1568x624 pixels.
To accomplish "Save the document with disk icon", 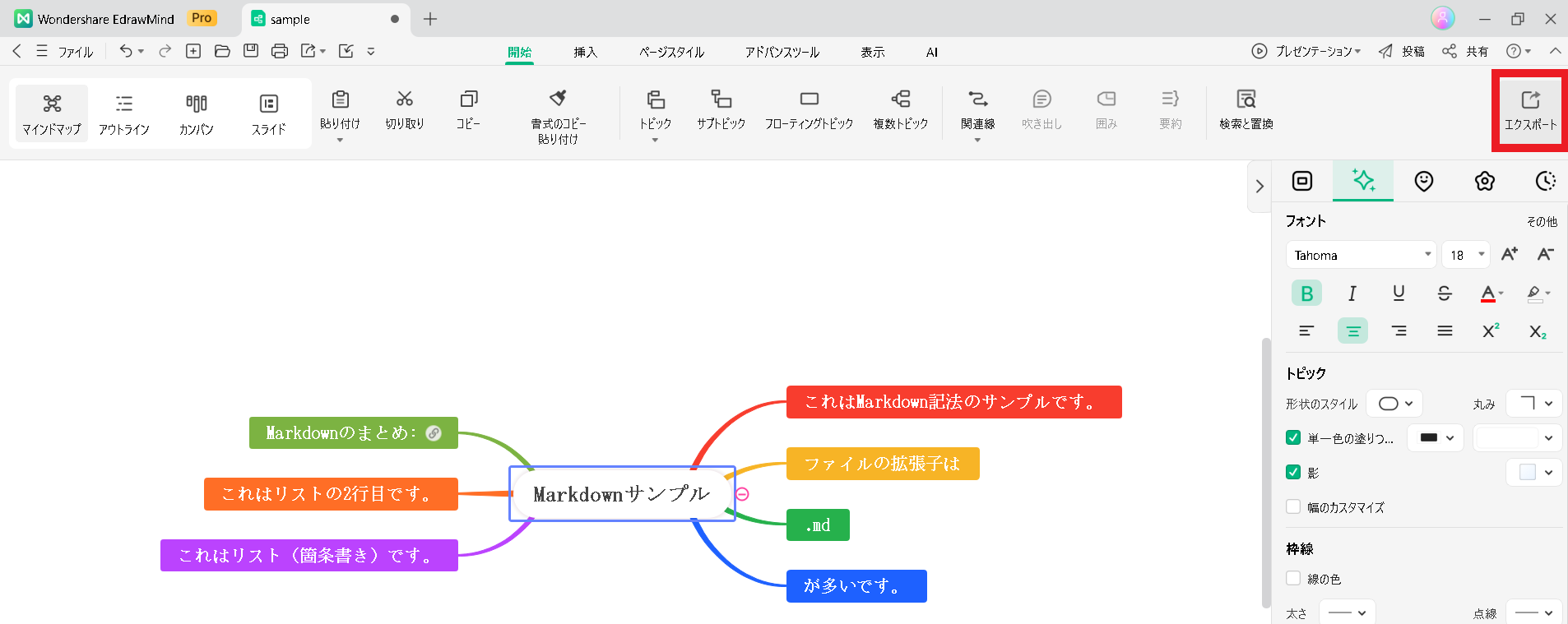I will pos(251,51).
